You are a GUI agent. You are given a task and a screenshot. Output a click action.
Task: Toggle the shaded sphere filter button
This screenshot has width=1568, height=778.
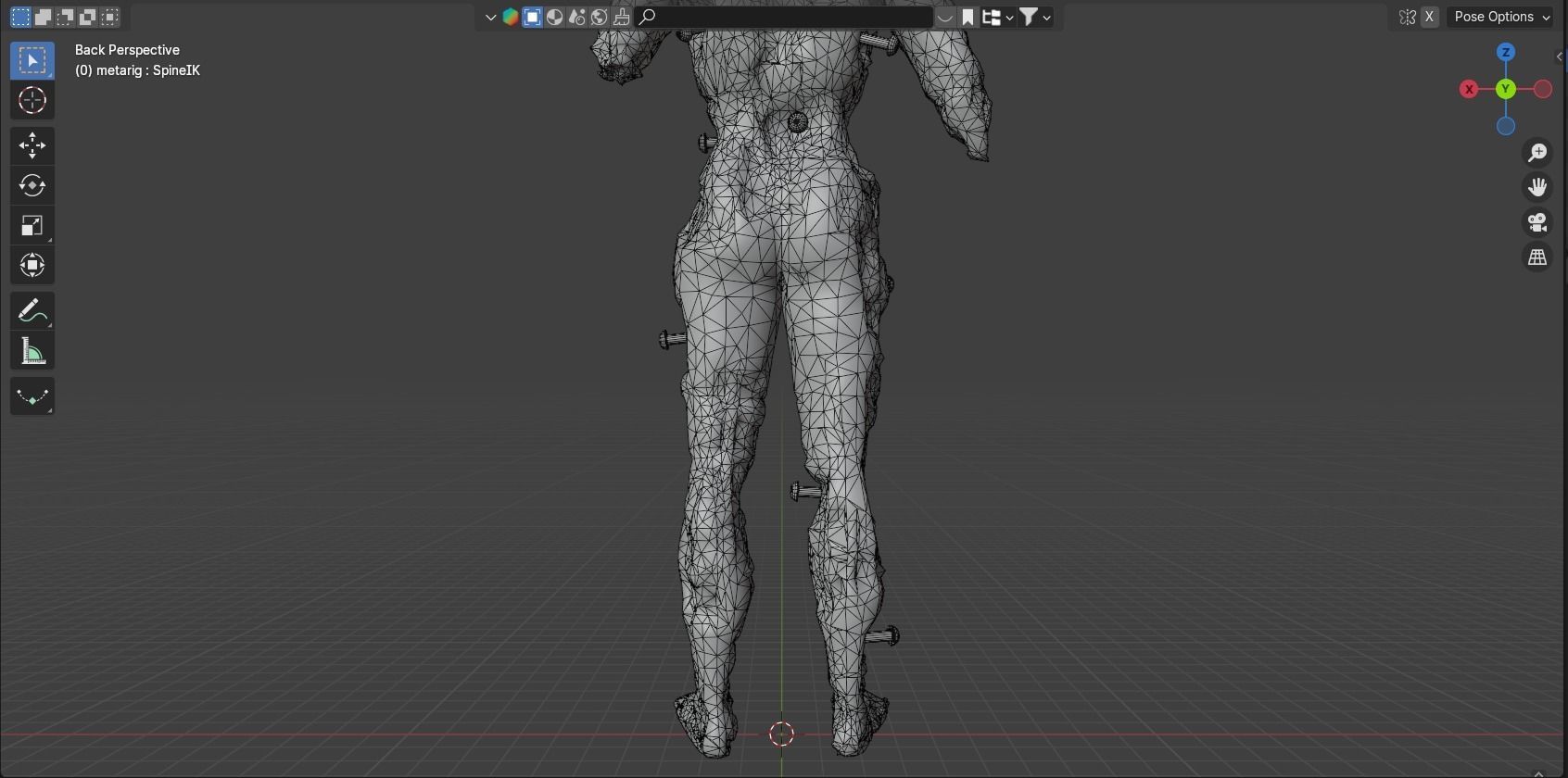click(554, 17)
